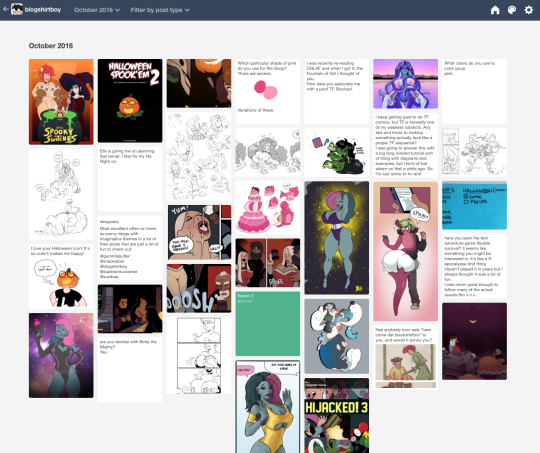
Task: Open the Spooky Switches poster thumbnail
Action: [61, 102]
